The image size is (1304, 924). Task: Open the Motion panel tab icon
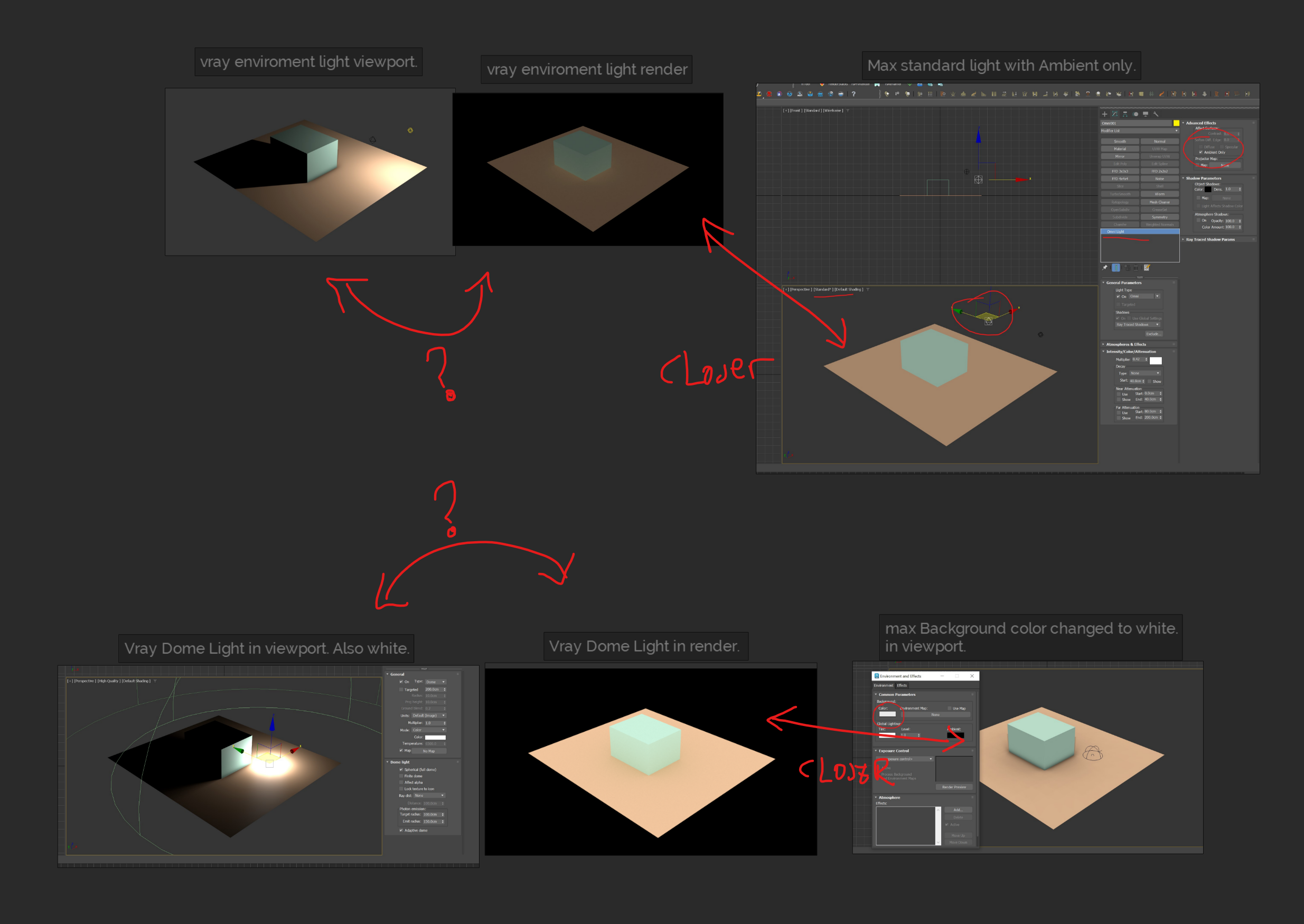1136,114
